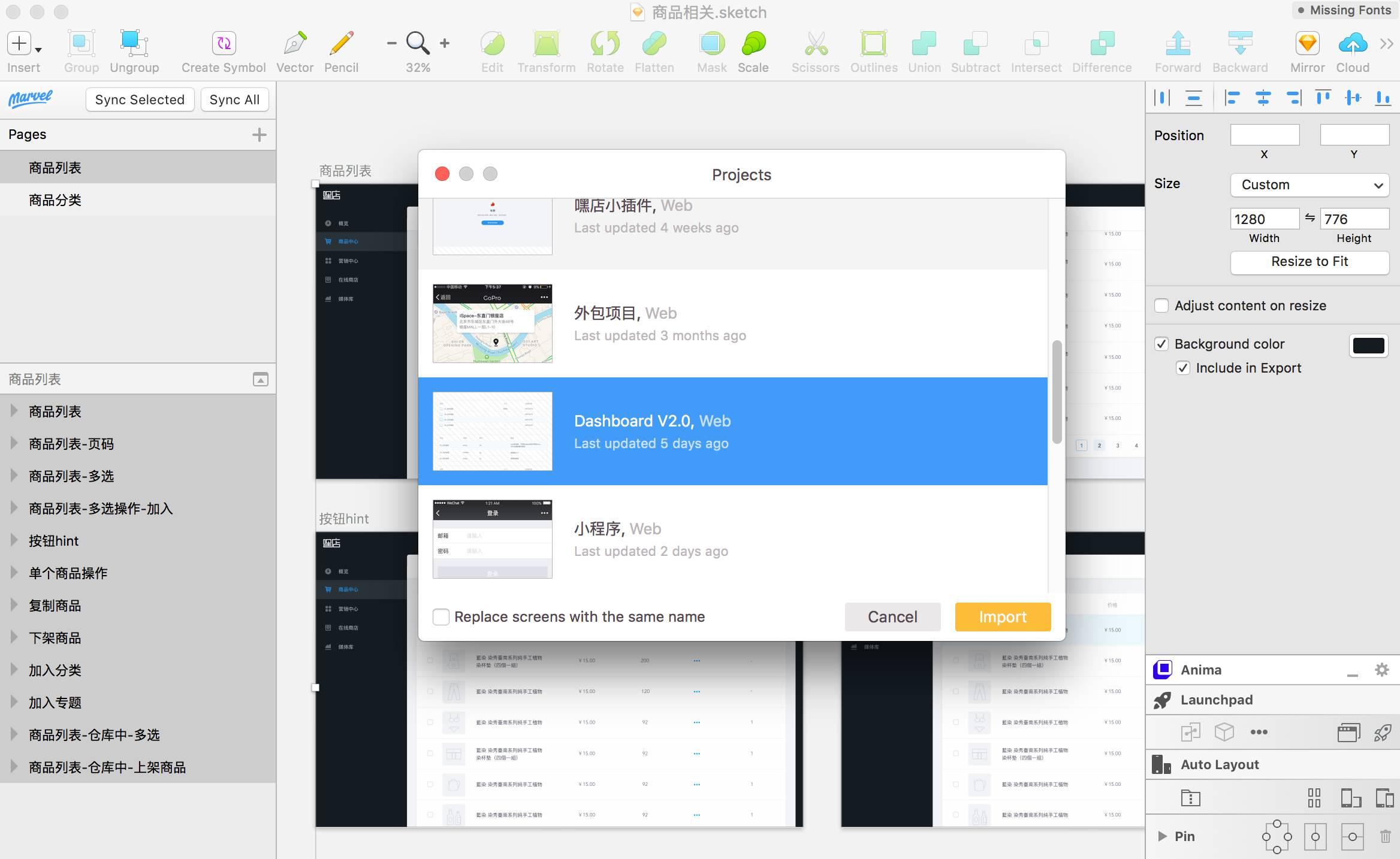
Task: Click the Import button
Action: [x=1002, y=617]
